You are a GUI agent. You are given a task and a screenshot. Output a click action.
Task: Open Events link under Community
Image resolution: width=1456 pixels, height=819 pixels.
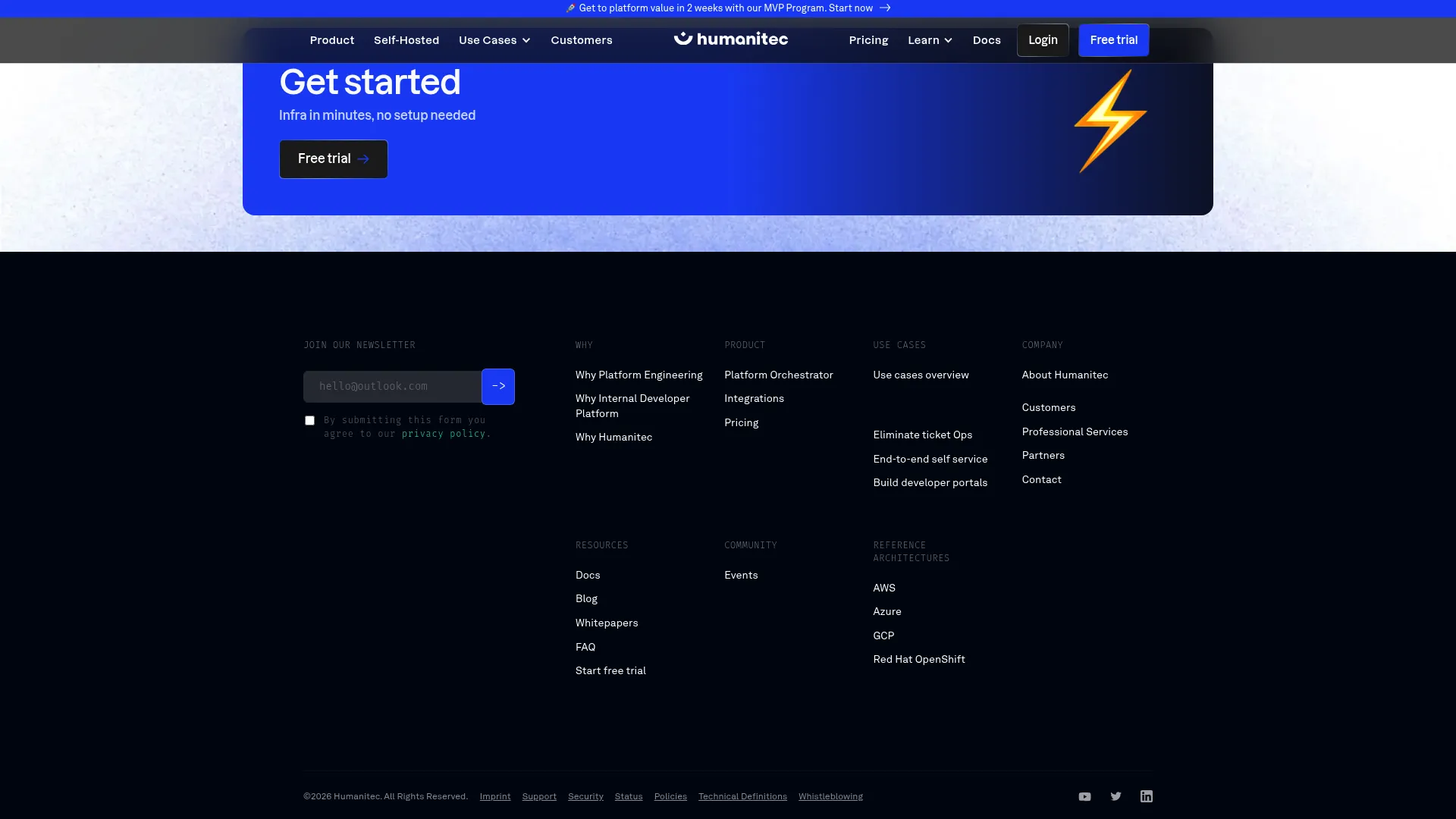pyautogui.click(x=741, y=576)
